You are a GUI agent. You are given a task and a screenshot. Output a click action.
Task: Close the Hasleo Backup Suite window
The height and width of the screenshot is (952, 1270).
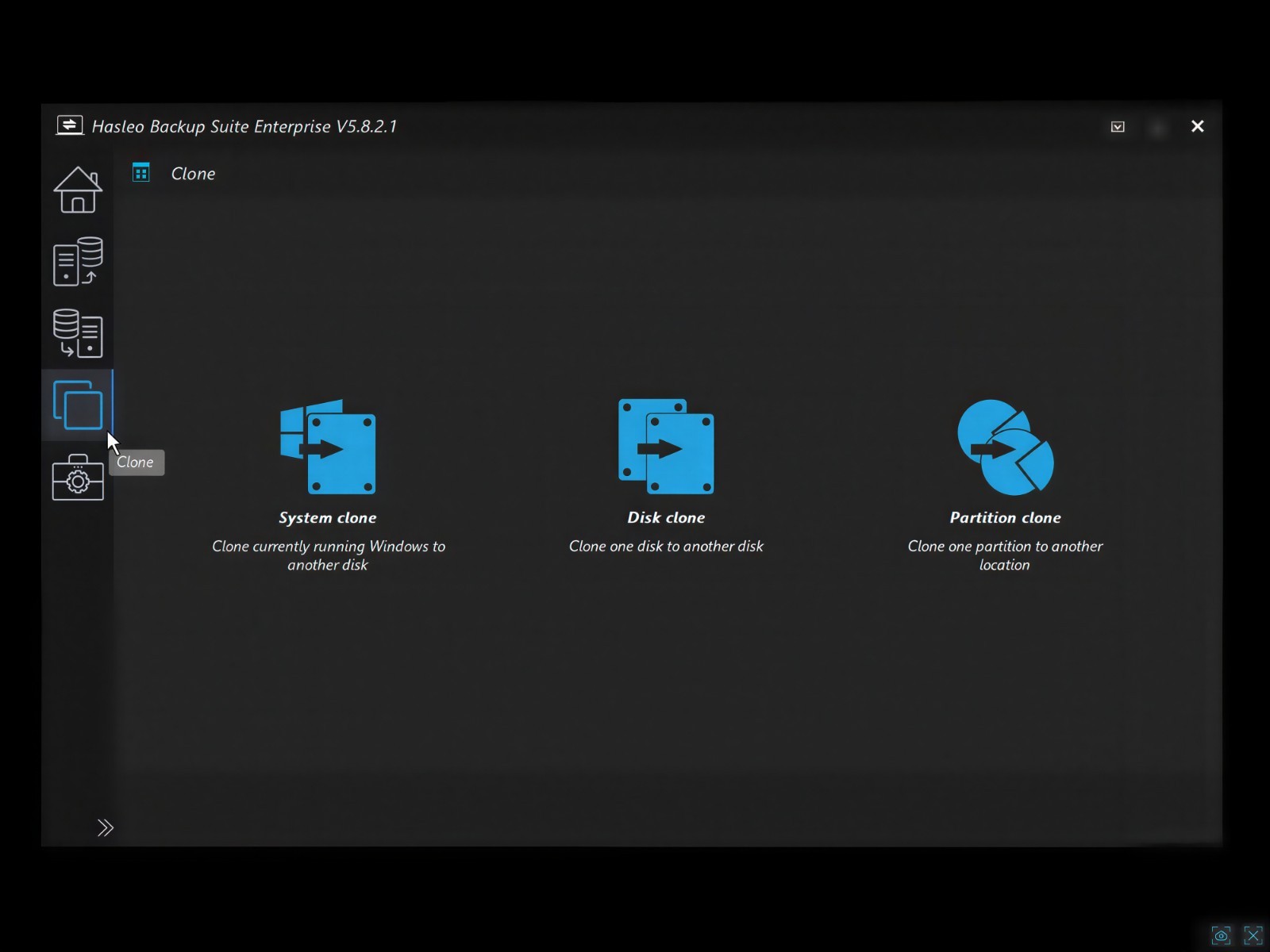[1198, 126]
